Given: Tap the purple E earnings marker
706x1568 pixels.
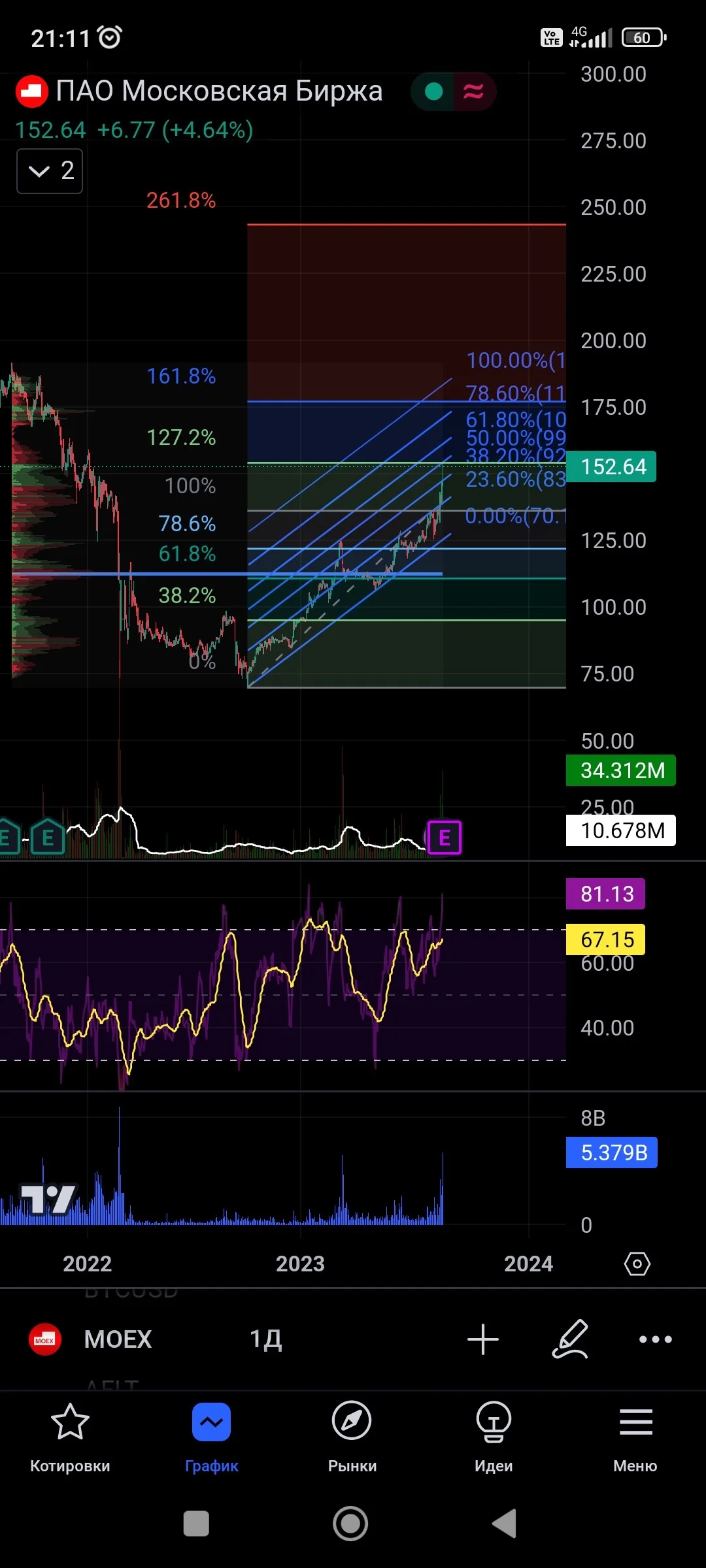Looking at the screenshot, I should pos(444,838).
